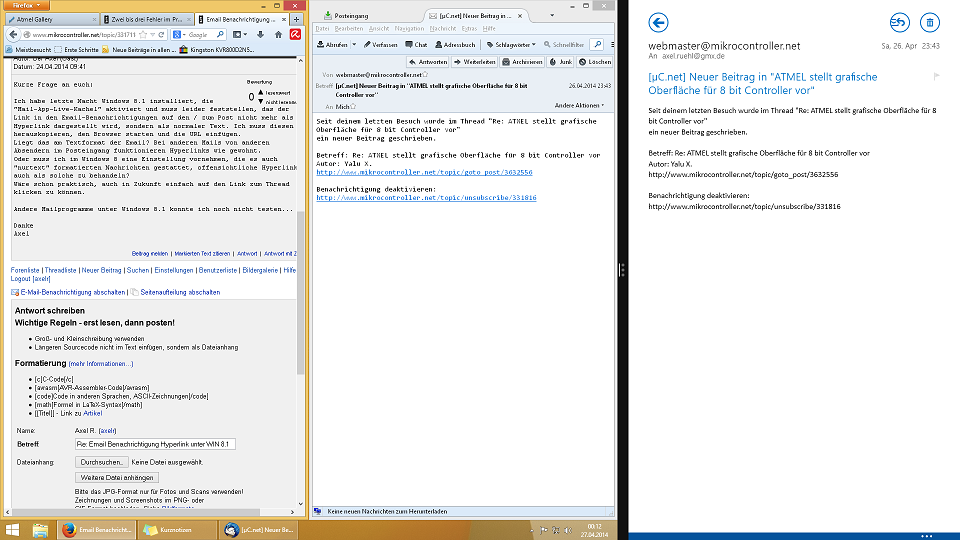
Task: Close the [µC.net] Neuer Beitrag tab
Action: (x=520, y=16)
